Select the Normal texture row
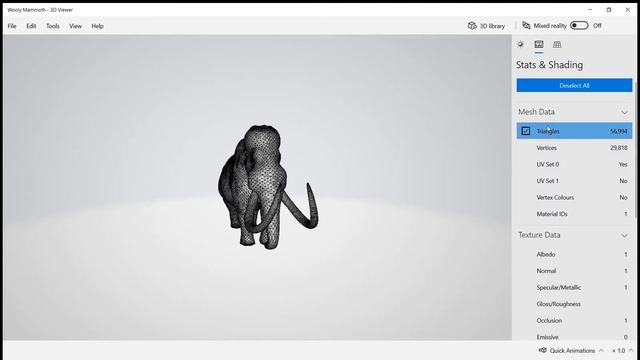 pos(574,271)
